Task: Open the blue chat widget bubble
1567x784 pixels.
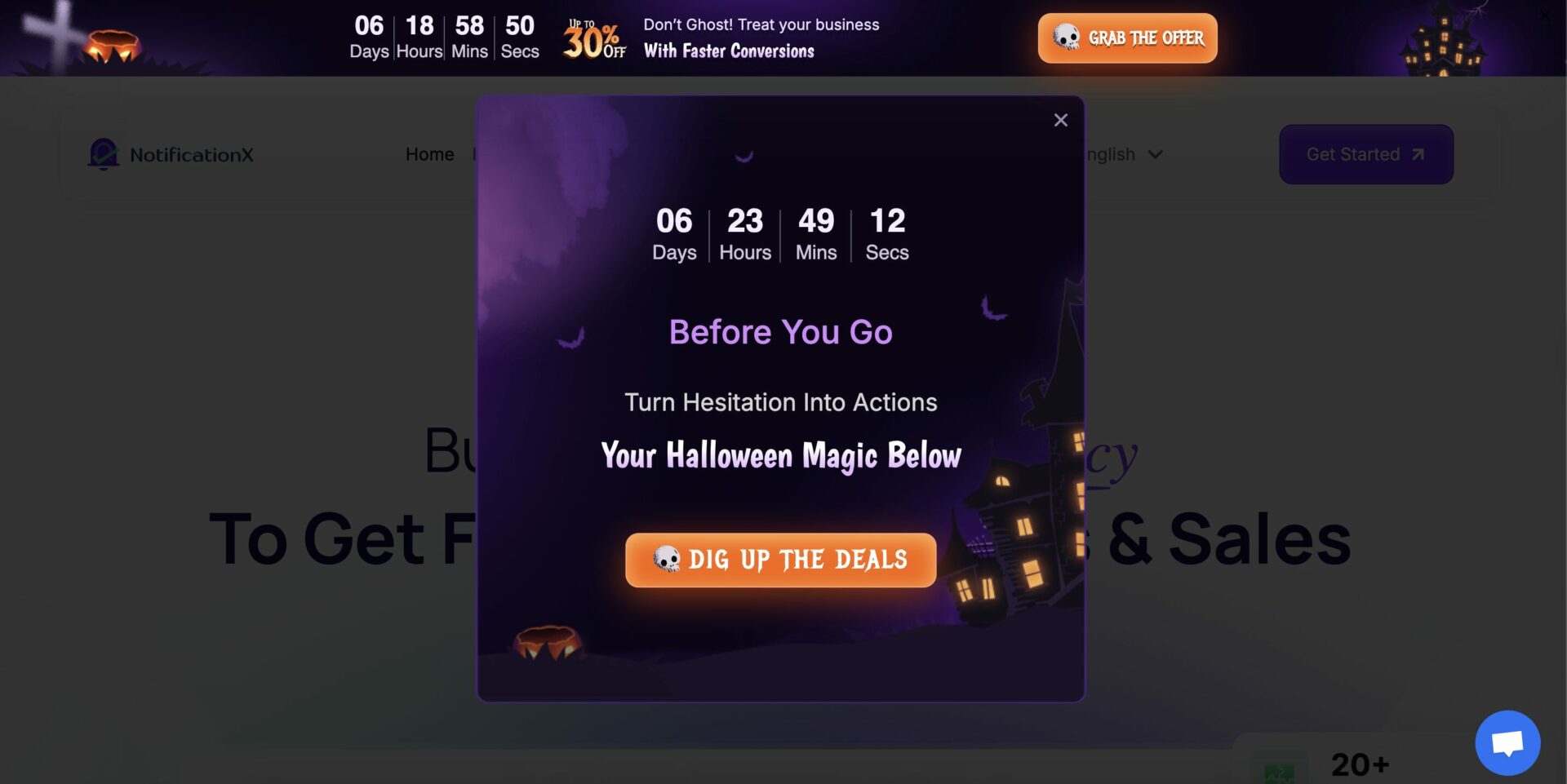Action: click(1507, 742)
